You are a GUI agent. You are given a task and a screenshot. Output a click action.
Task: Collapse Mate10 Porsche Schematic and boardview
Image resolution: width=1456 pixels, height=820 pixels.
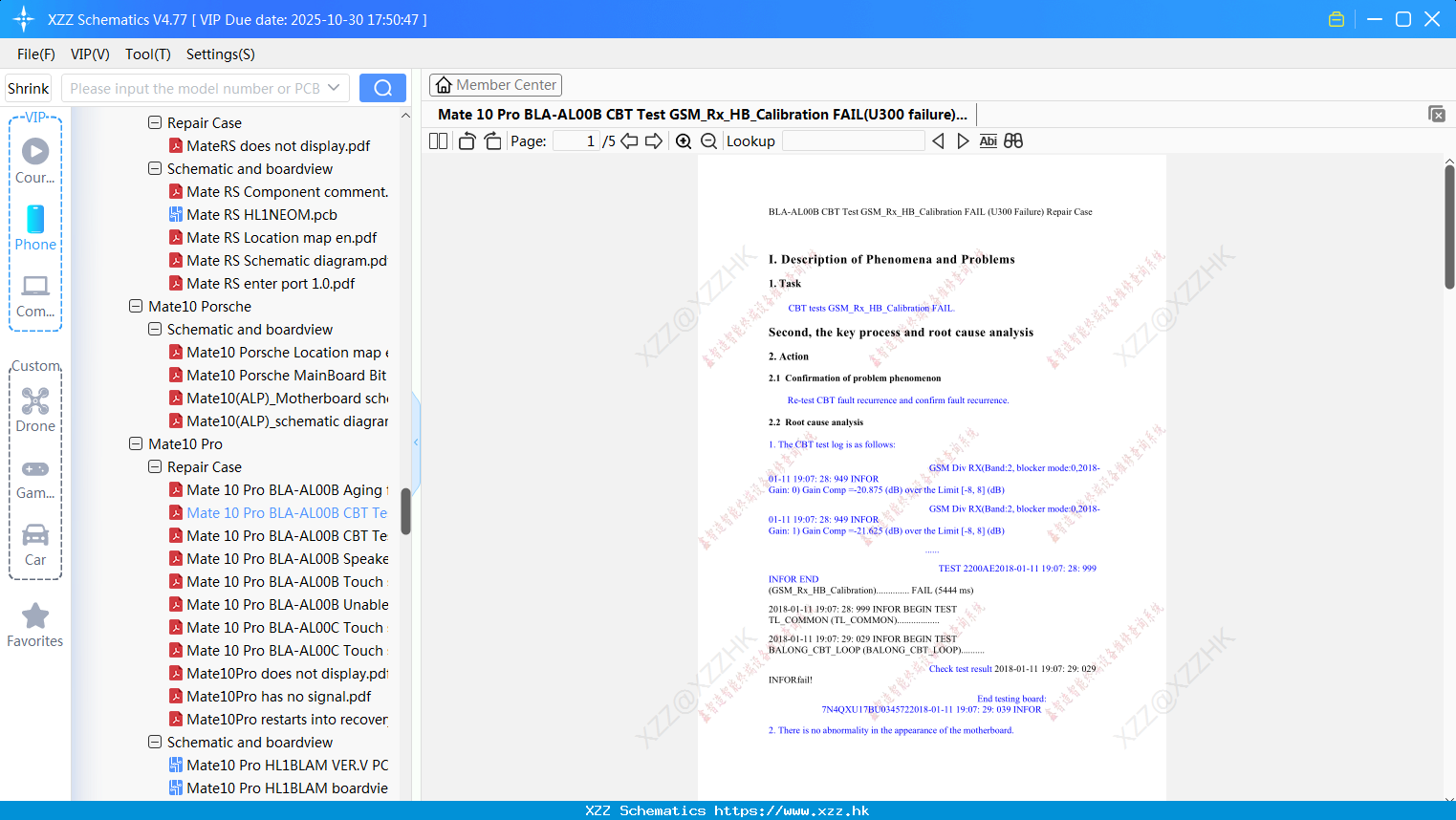pyautogui.click(x=155, y=330)
